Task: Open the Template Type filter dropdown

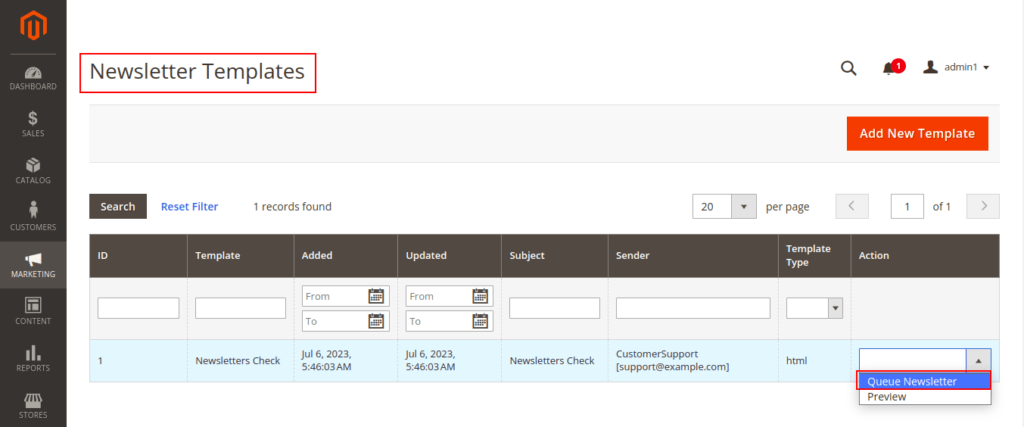Action: [835, 309]
